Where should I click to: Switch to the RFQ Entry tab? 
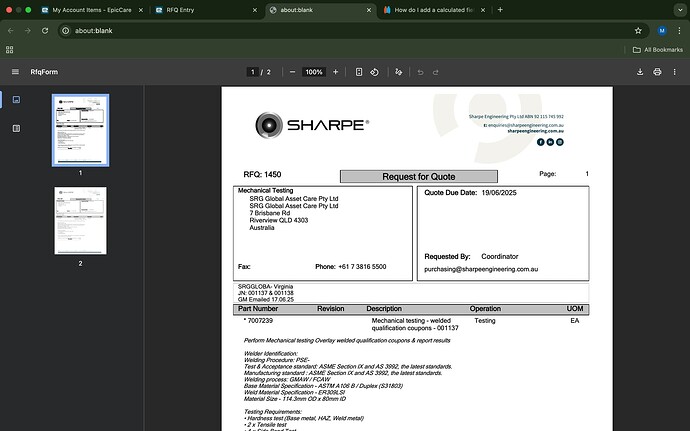coord(206,10)
